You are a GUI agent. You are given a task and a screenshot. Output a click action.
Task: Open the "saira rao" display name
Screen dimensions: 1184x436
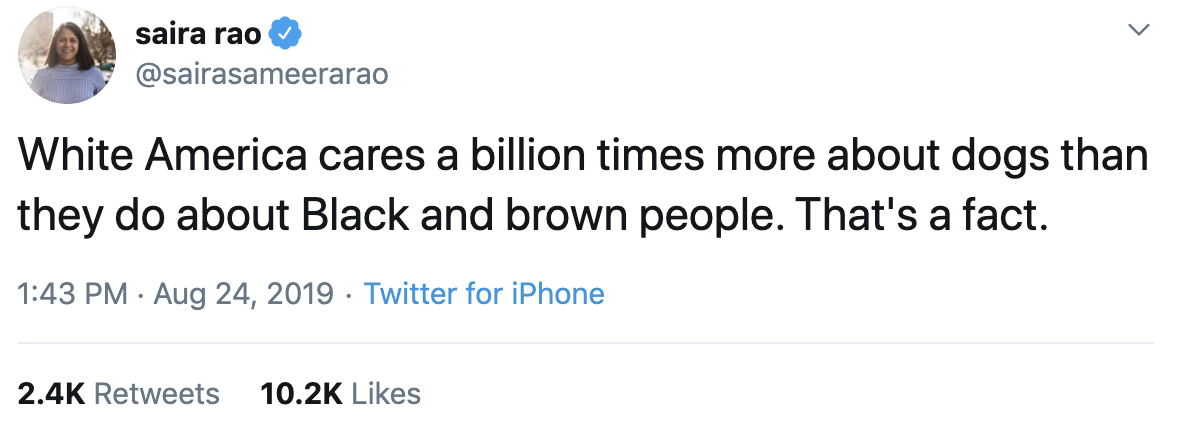click(197, 36)
